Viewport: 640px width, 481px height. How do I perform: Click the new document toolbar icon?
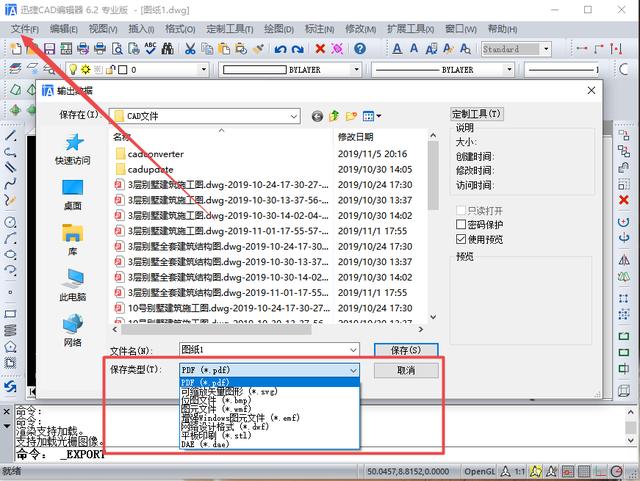tap(16, 49)
